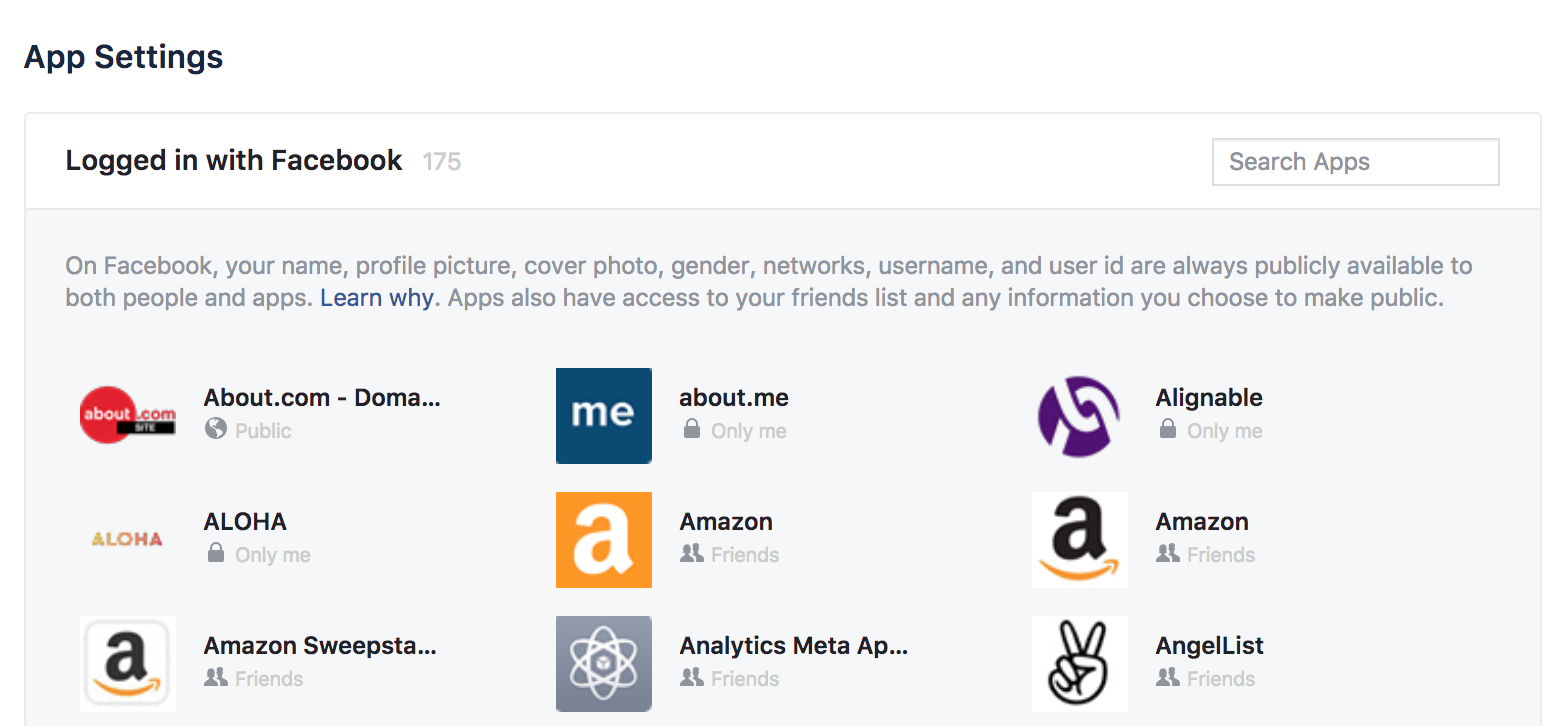Viewport: 1566px width, 726px height.
Task: Click the Only me lock beside Alignable
Action: click(x=1167, y=430)
